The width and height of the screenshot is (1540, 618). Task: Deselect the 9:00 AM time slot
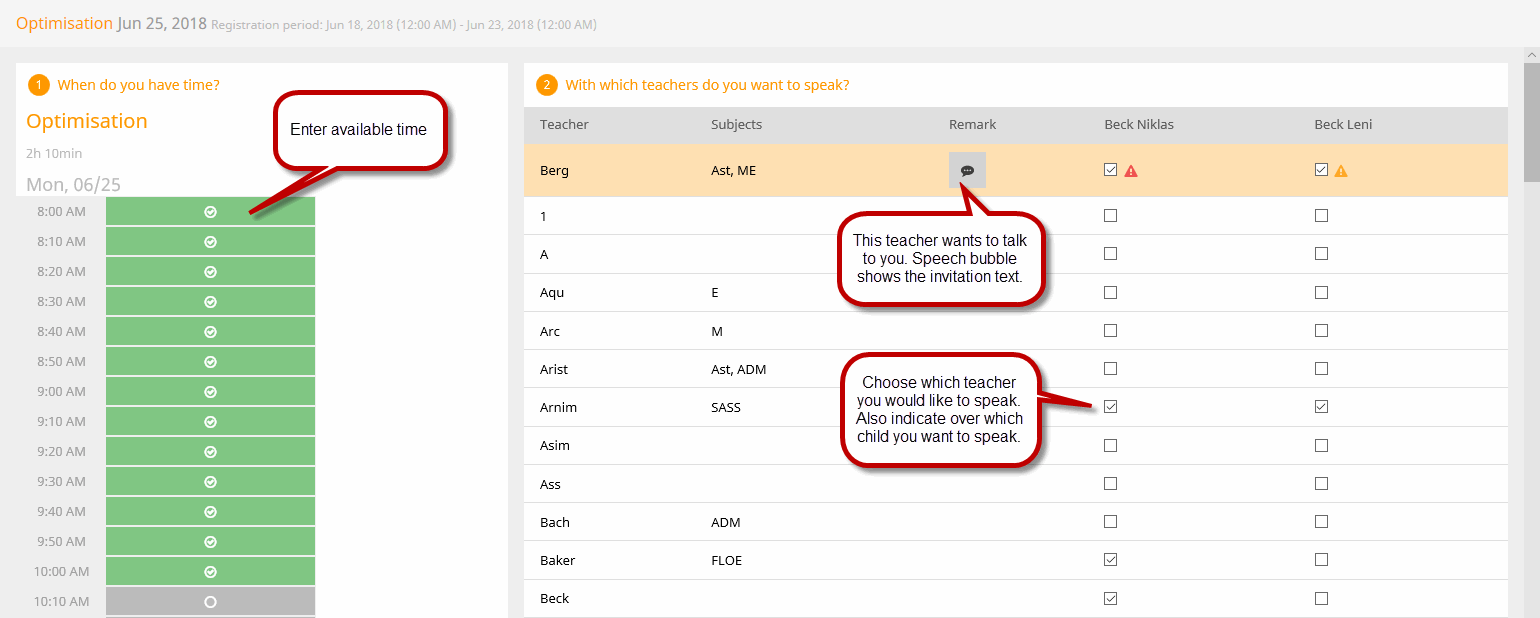click(210, 391)
